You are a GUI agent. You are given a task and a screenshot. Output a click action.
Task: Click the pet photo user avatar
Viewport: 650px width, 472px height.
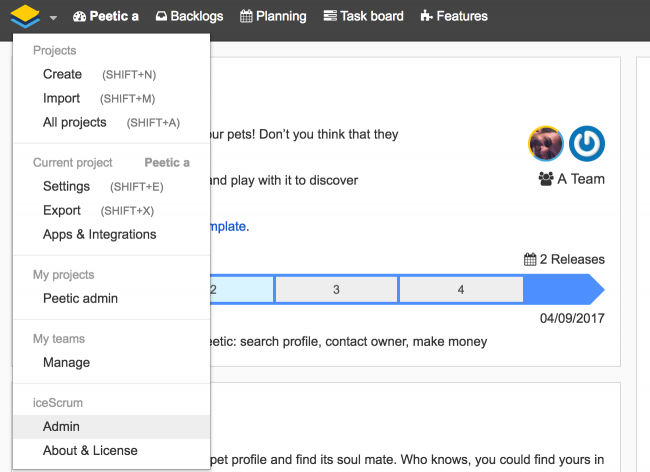tap(546, 144)
